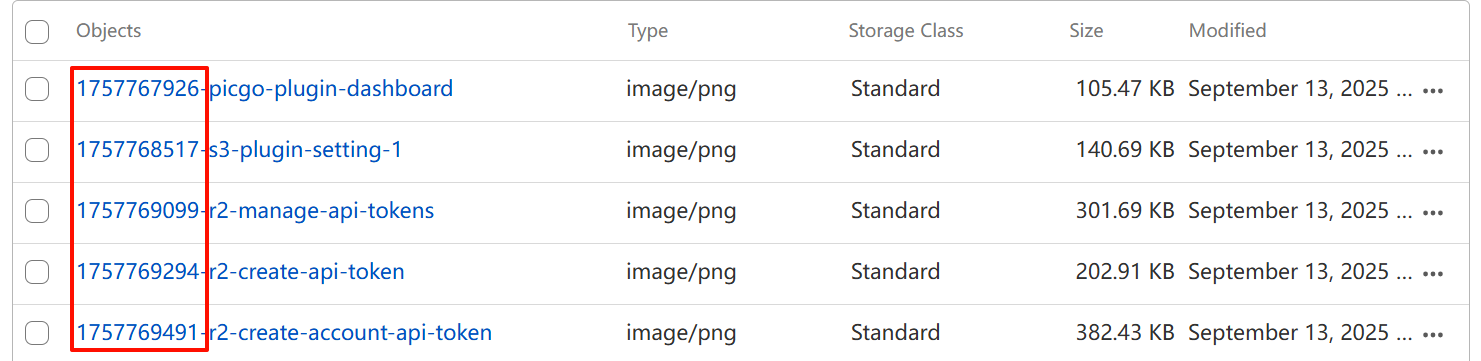Select checkbox beside r2-create-api-token

(37, 272)
